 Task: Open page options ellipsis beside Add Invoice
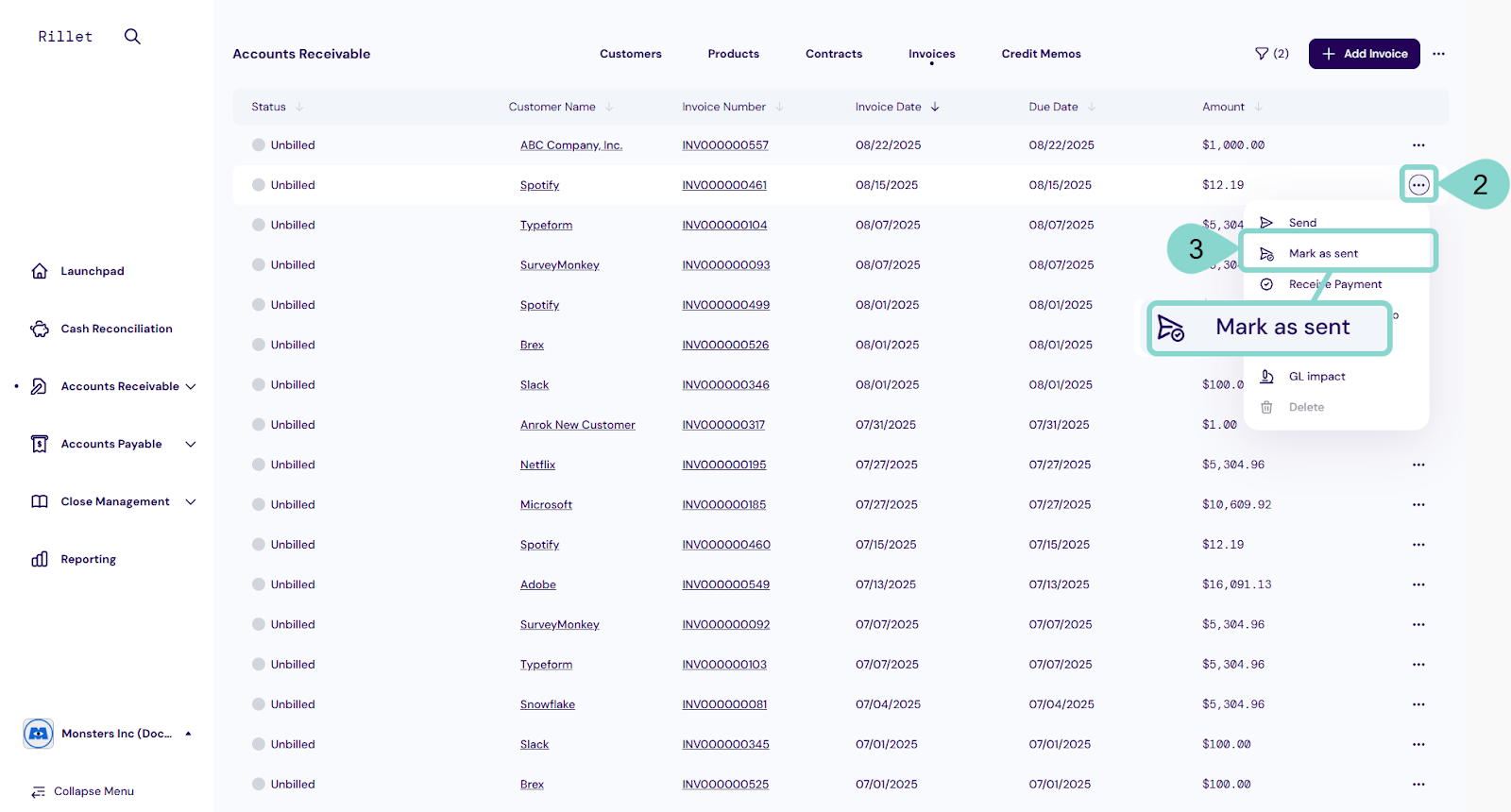point(1438,54)
